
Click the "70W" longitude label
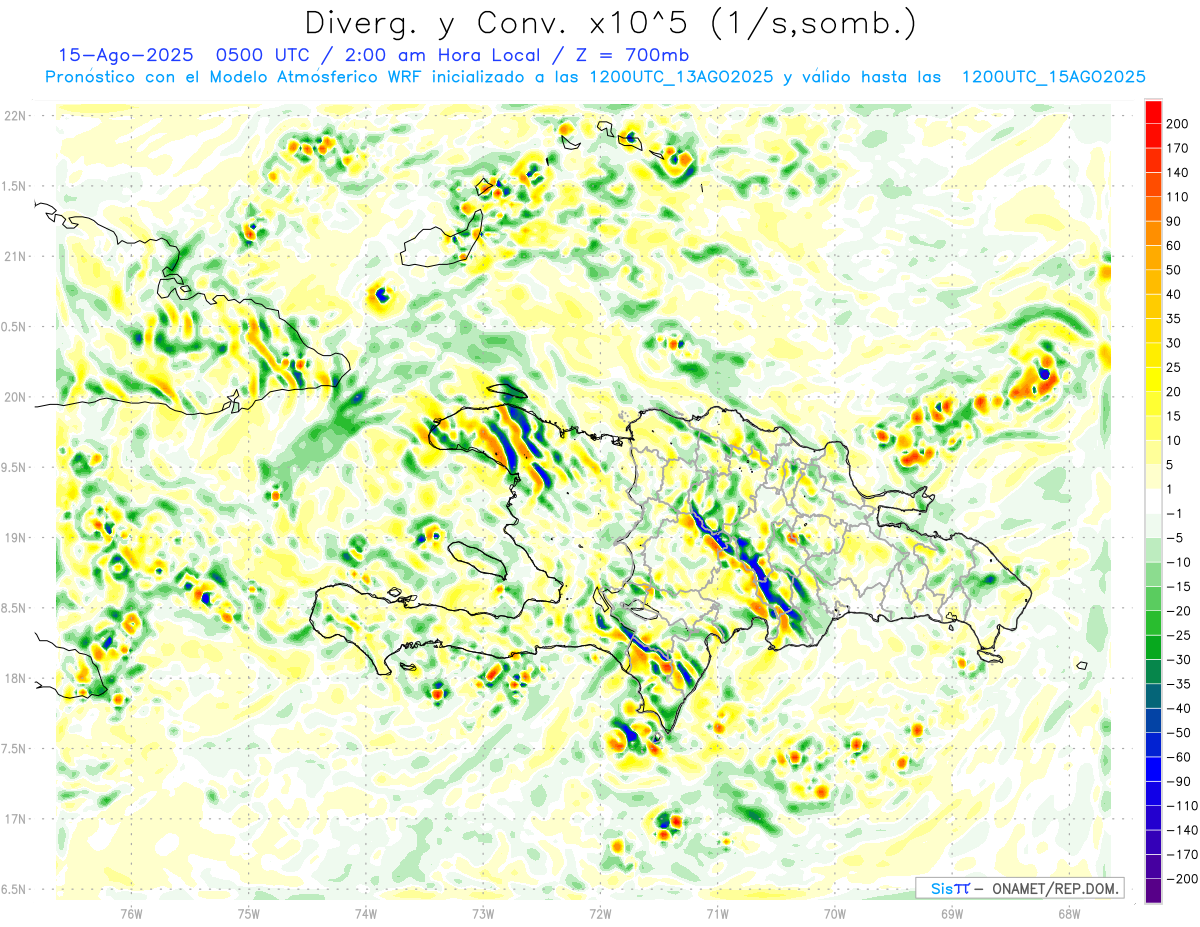tap(835, 913)
